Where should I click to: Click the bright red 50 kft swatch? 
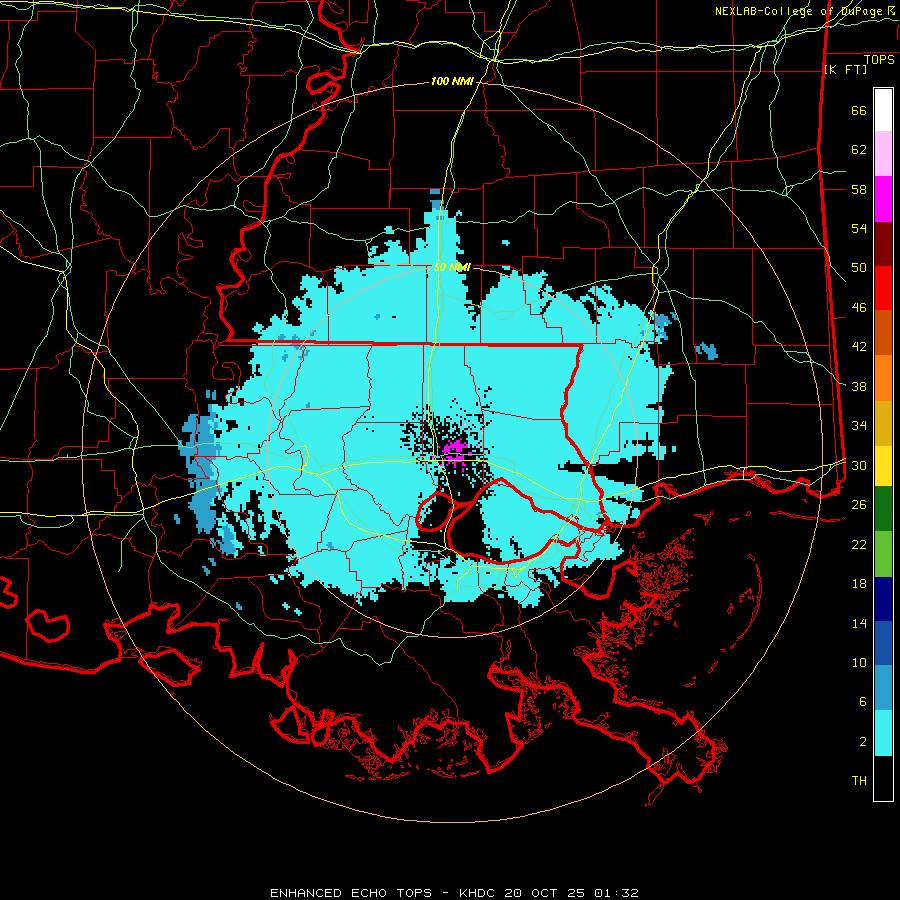point(883,288)
